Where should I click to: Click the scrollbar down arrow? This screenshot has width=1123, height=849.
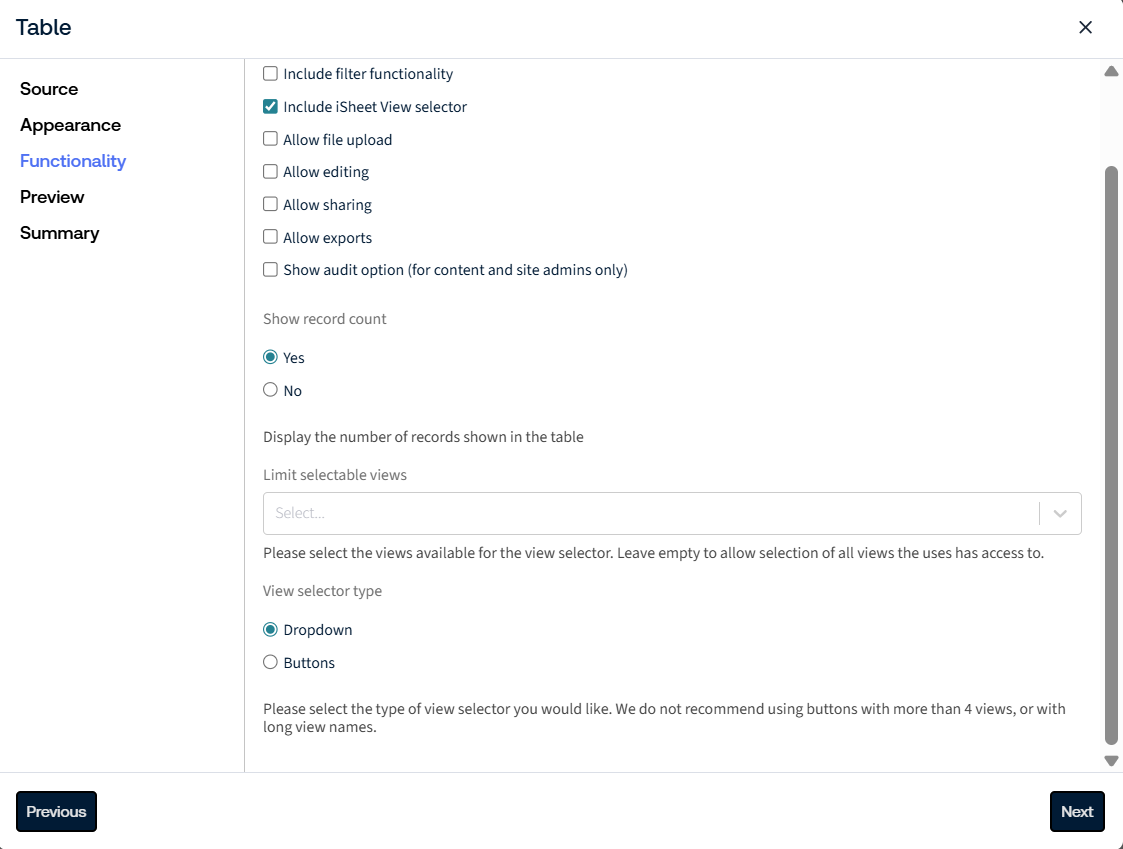pos(1111,761)
